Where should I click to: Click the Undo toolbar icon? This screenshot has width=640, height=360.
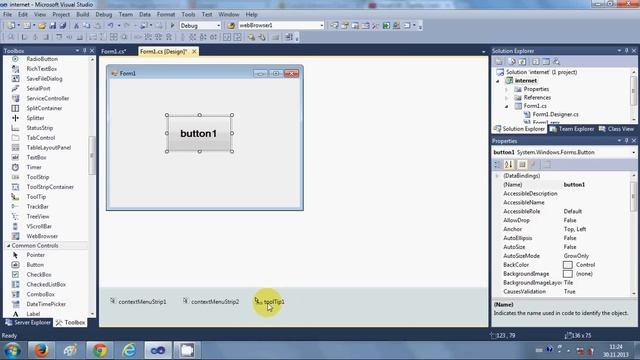click(x=111, y=26)
